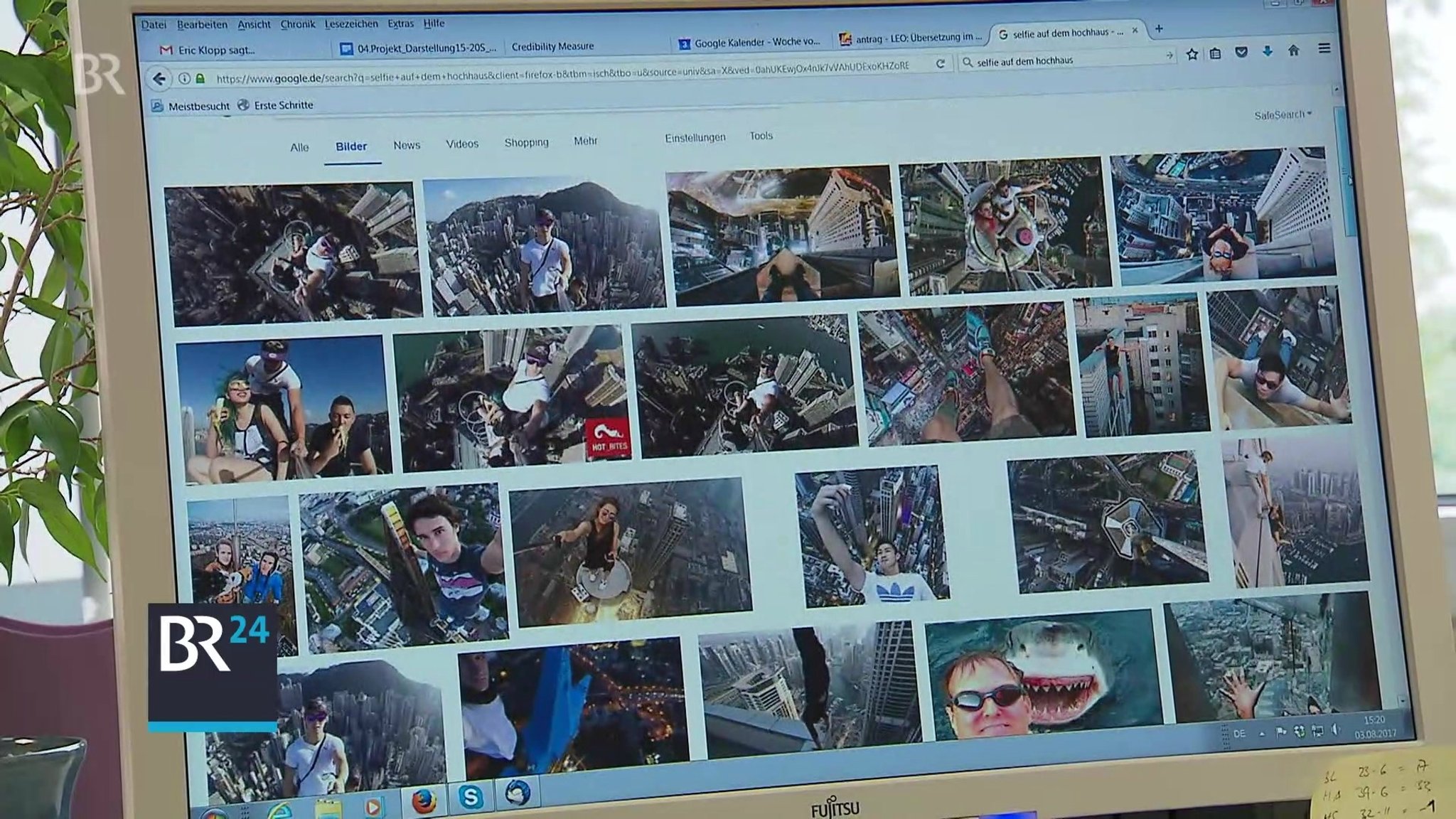Show site info via the padlock icon
The height and width of the screenshot is (819, 1456).
pos(200,78)
